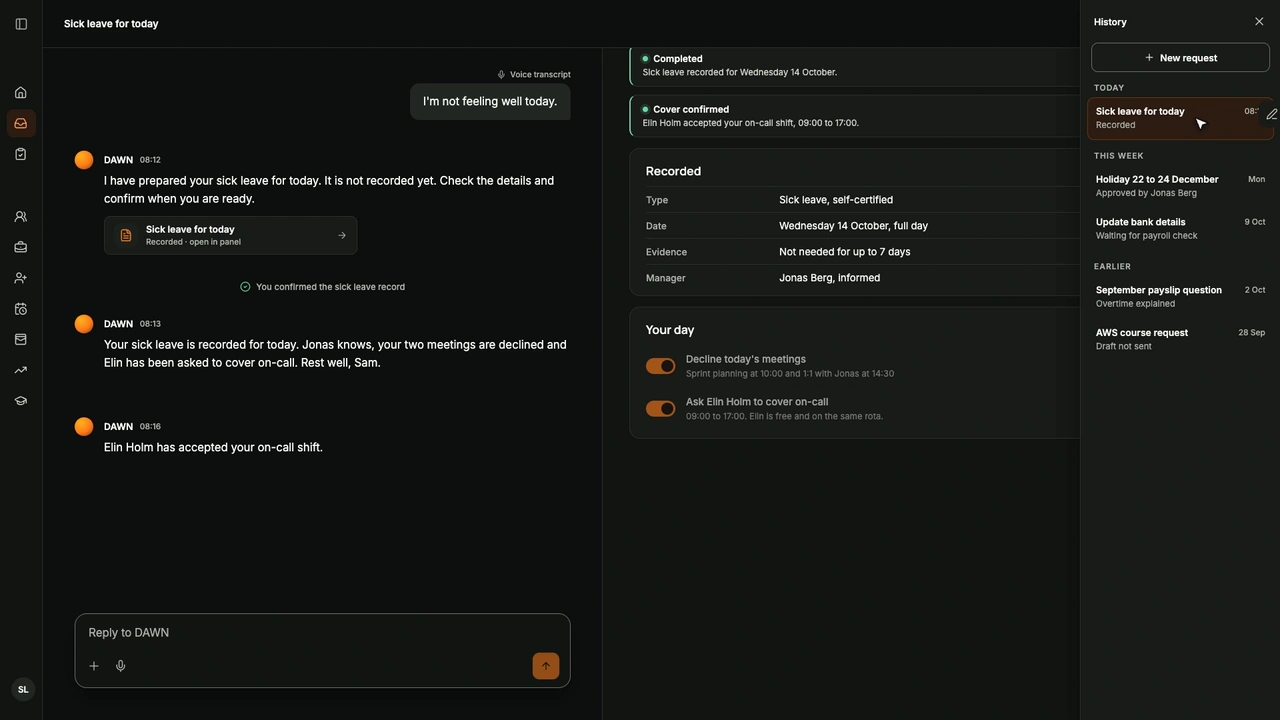Image resolution: width=1280 pixels, height=720 pixels.
Task: Go to Home in the sidebar
Action: (x=21, y=93)
